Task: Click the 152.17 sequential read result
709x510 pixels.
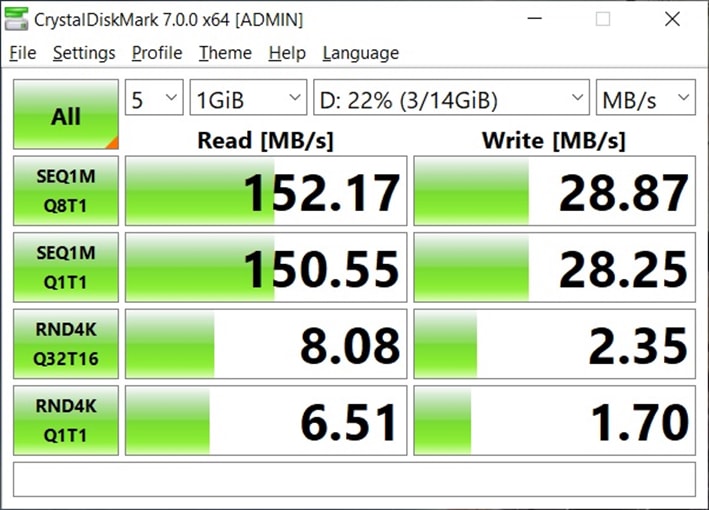Action: (266, 192)
